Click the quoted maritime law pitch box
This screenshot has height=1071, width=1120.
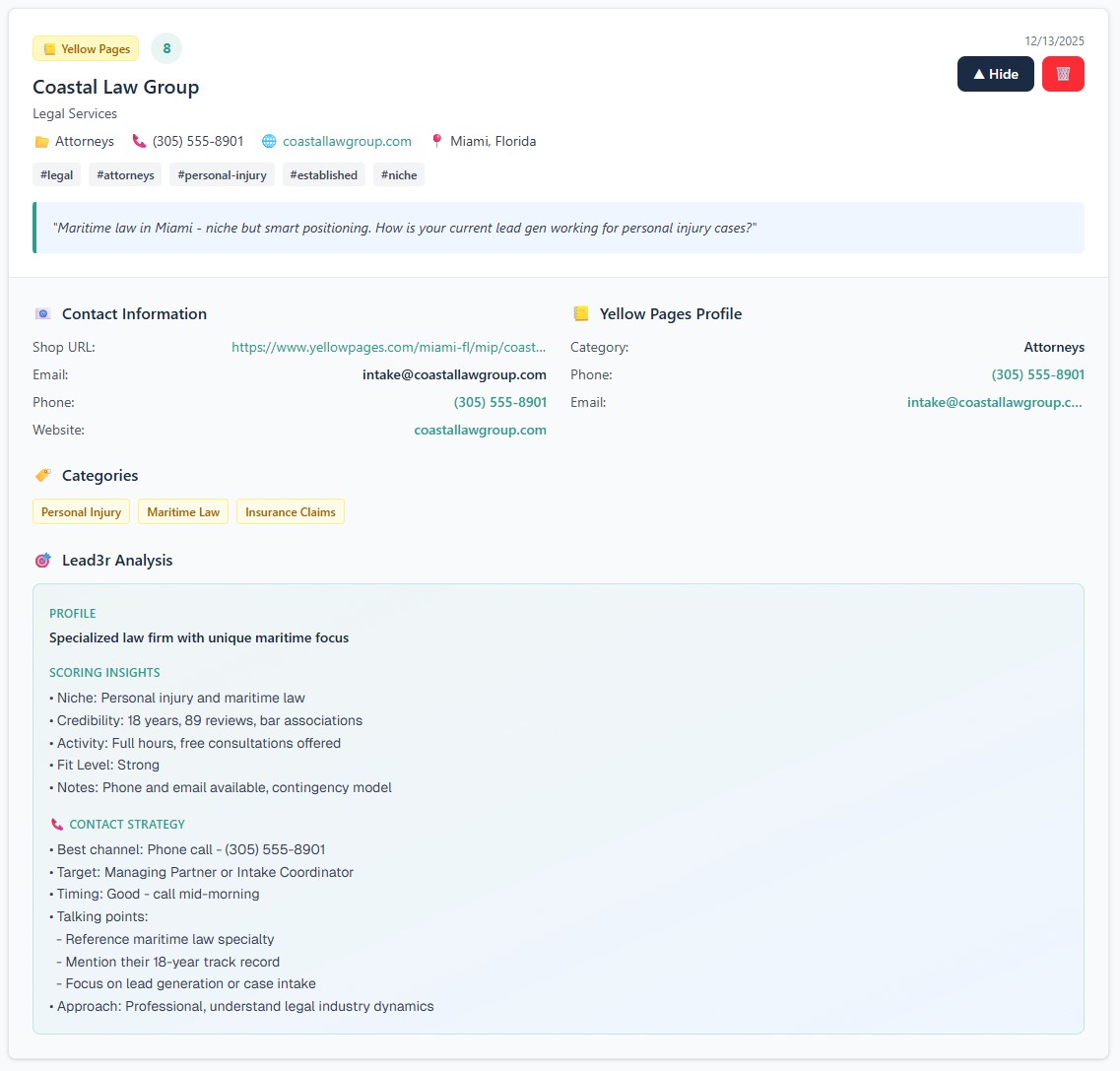559,228
